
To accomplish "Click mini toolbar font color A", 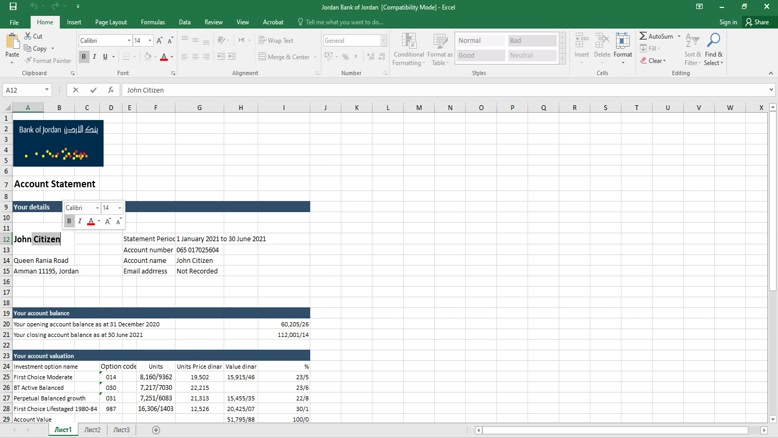I will point(91,221).
